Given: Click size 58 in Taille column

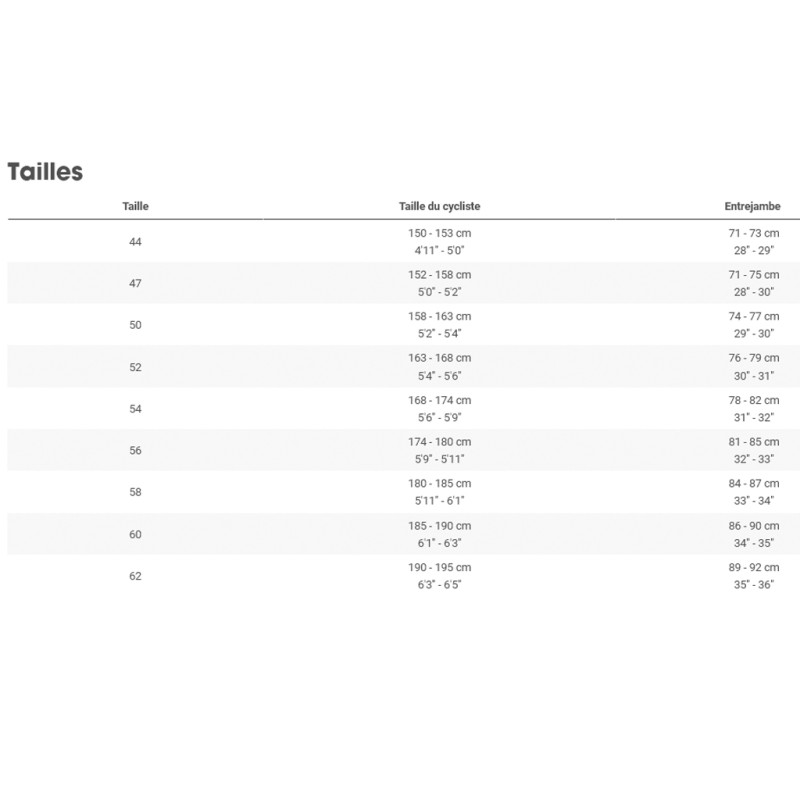Looking at the screenshot, I should [x=136, y=493].
